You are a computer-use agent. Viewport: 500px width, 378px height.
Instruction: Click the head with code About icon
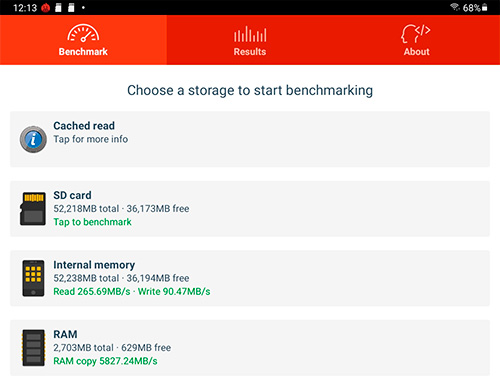(416, 33)
